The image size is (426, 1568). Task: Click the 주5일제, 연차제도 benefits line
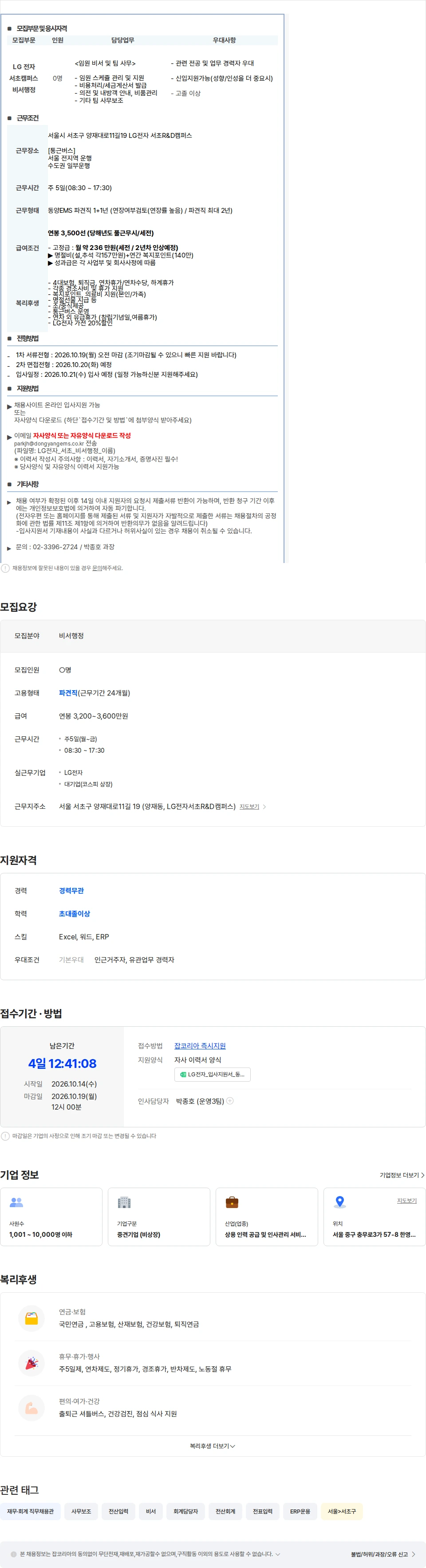[145, 1369]
